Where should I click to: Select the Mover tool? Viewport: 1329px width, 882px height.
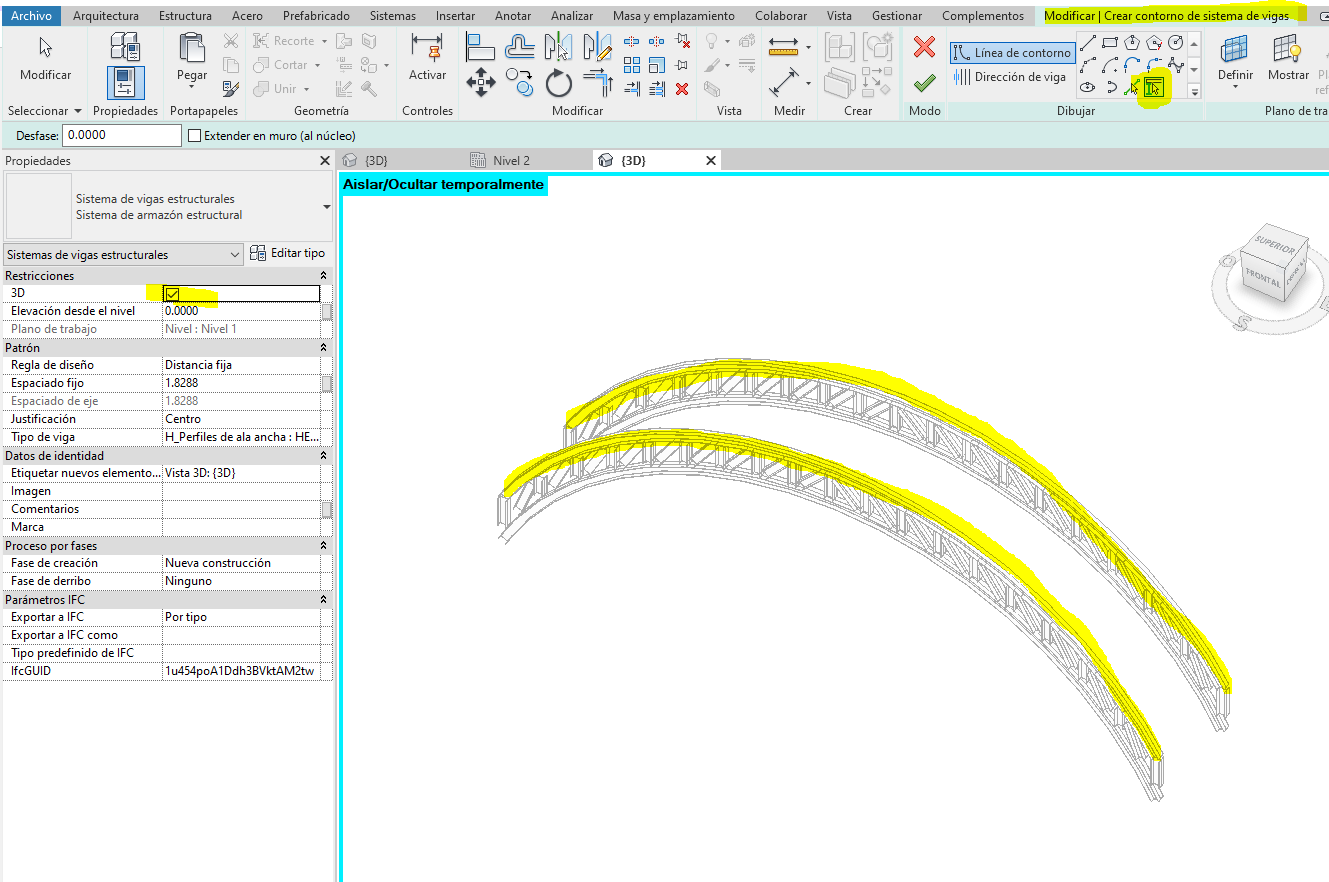[x=481, y=83]
